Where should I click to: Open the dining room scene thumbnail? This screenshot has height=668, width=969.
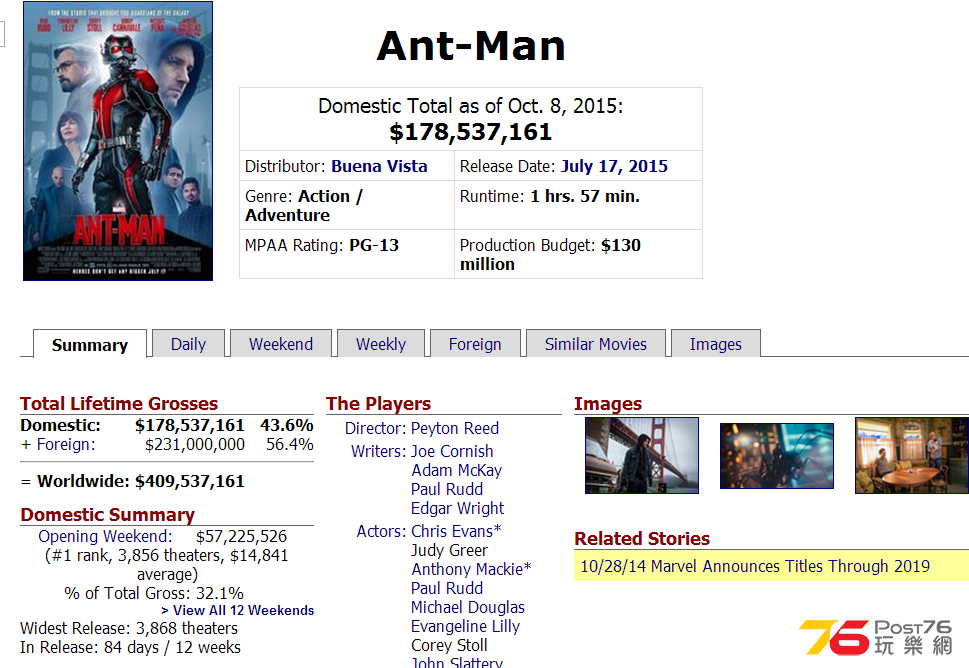[x=912, y=455]
